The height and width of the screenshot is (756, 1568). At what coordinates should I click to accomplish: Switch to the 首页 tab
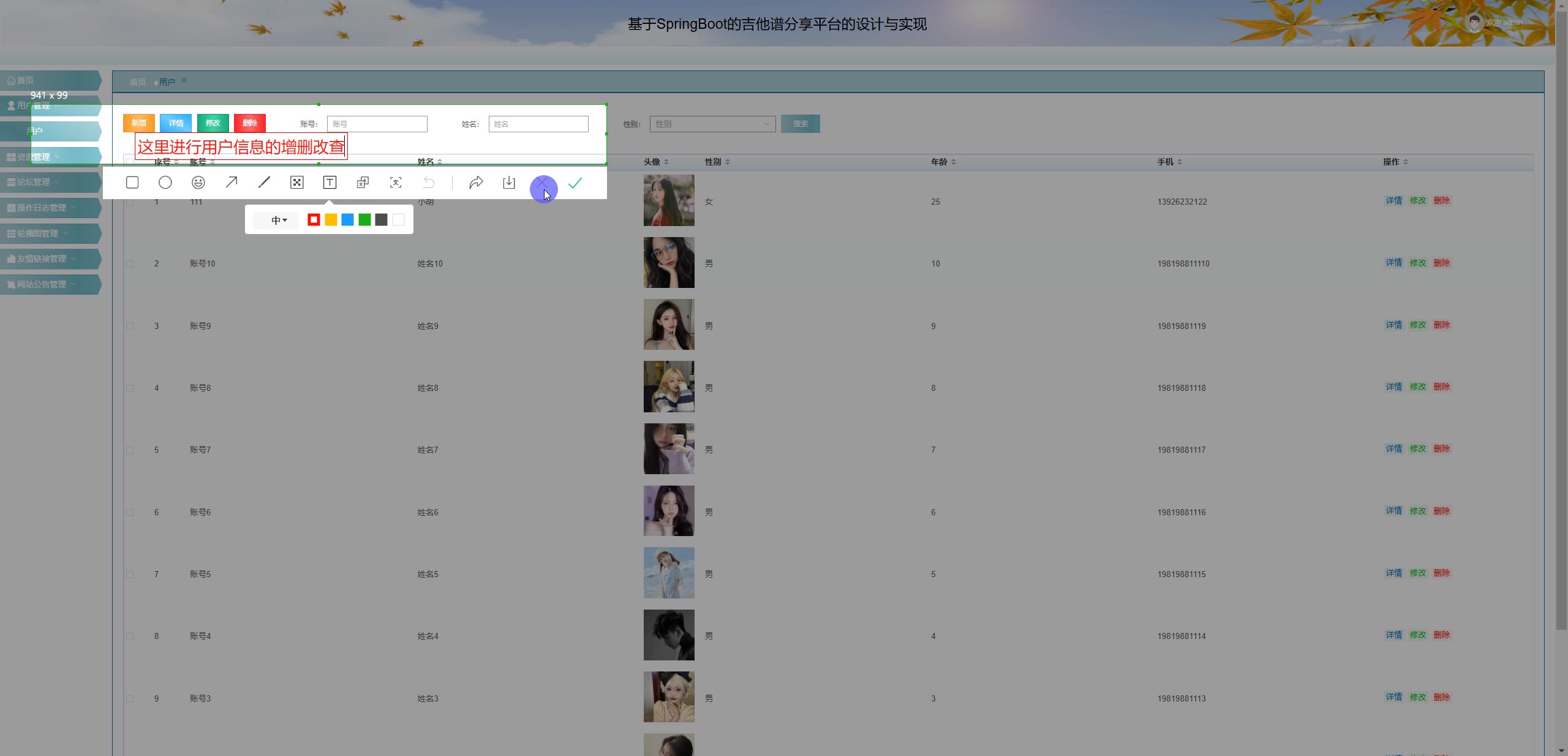pyautogui.click(x=138, y=82)
